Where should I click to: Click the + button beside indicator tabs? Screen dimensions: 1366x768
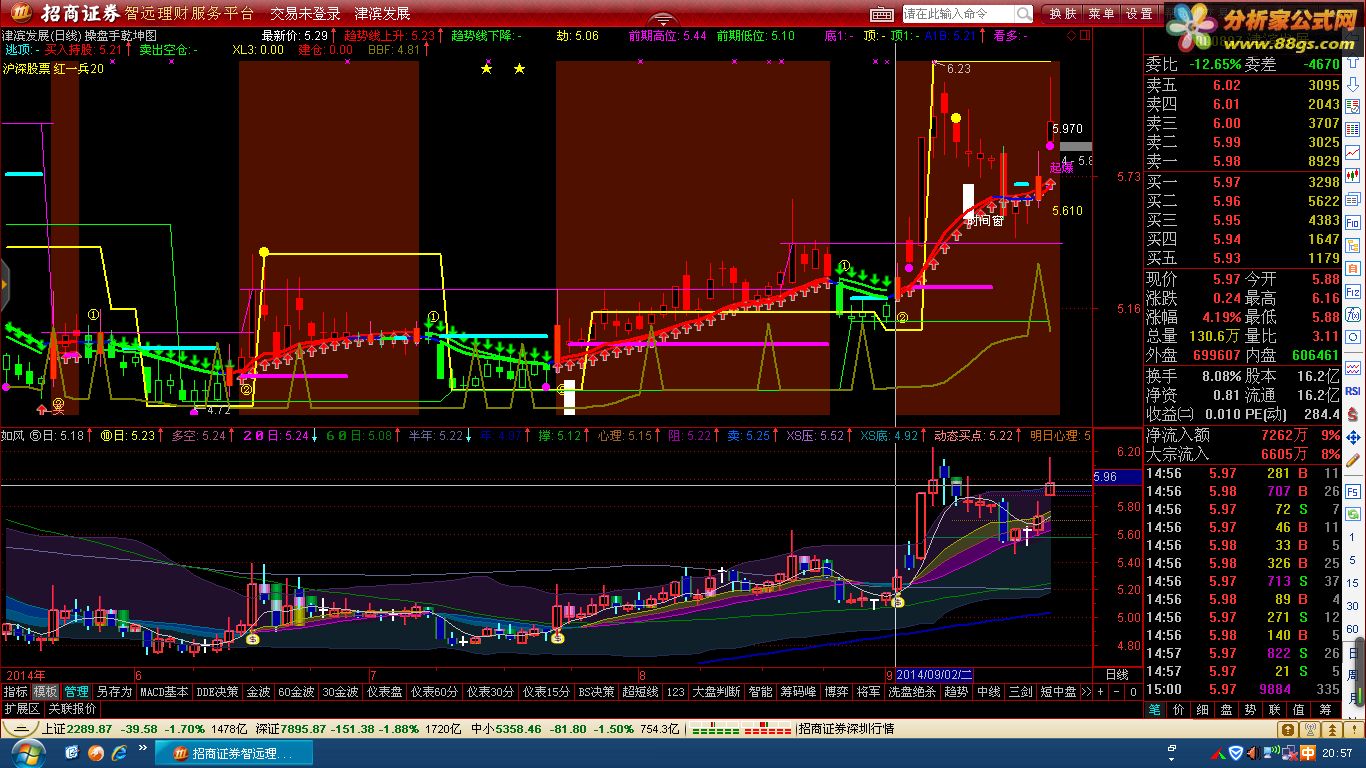(x=1101, y=691)
